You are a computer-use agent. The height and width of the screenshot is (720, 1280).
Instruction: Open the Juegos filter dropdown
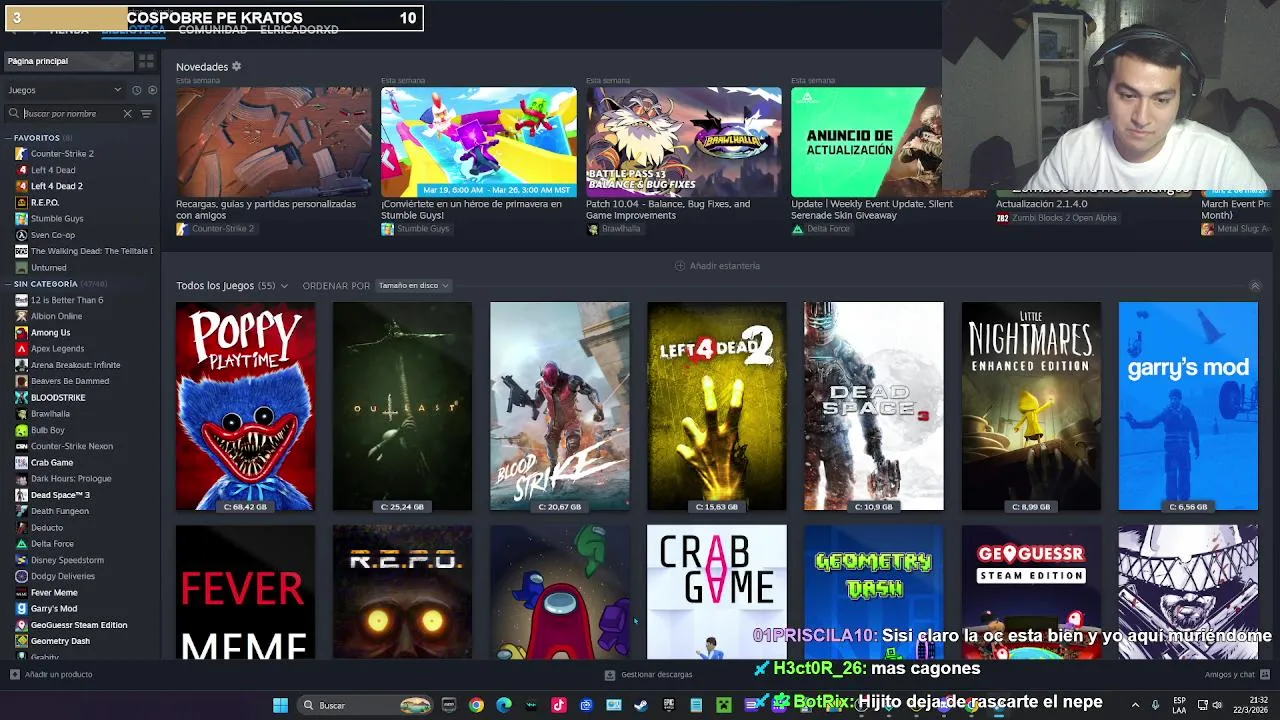(x=65, y=90)
